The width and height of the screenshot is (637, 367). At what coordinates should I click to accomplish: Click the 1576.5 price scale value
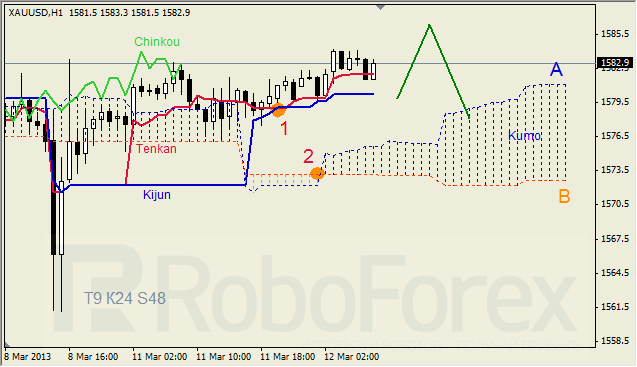[615, 135]
